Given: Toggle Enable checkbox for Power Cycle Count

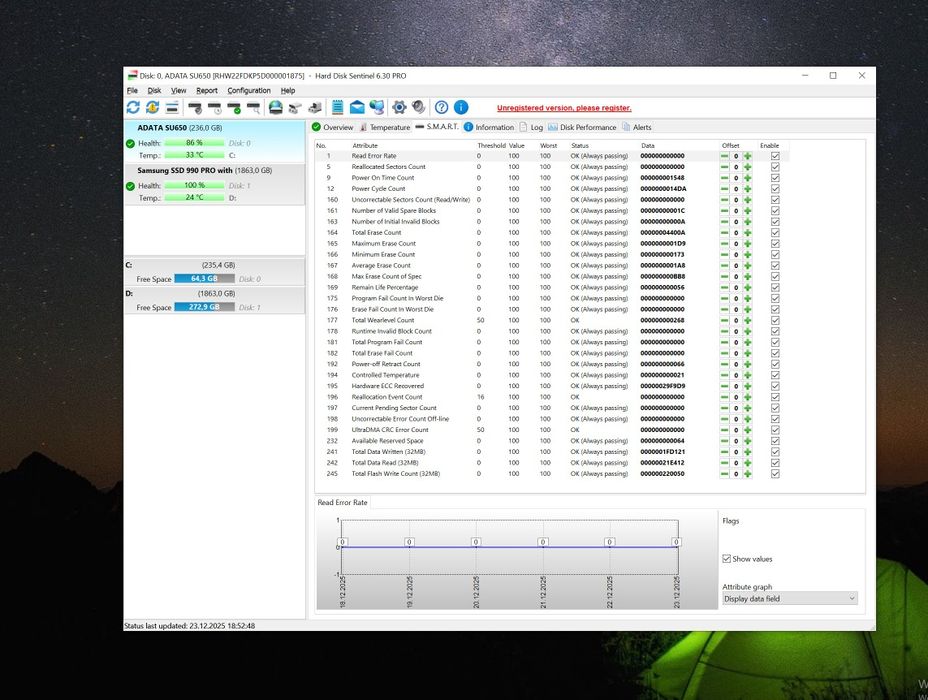Looking at the screenshot, I should [775, 189].
